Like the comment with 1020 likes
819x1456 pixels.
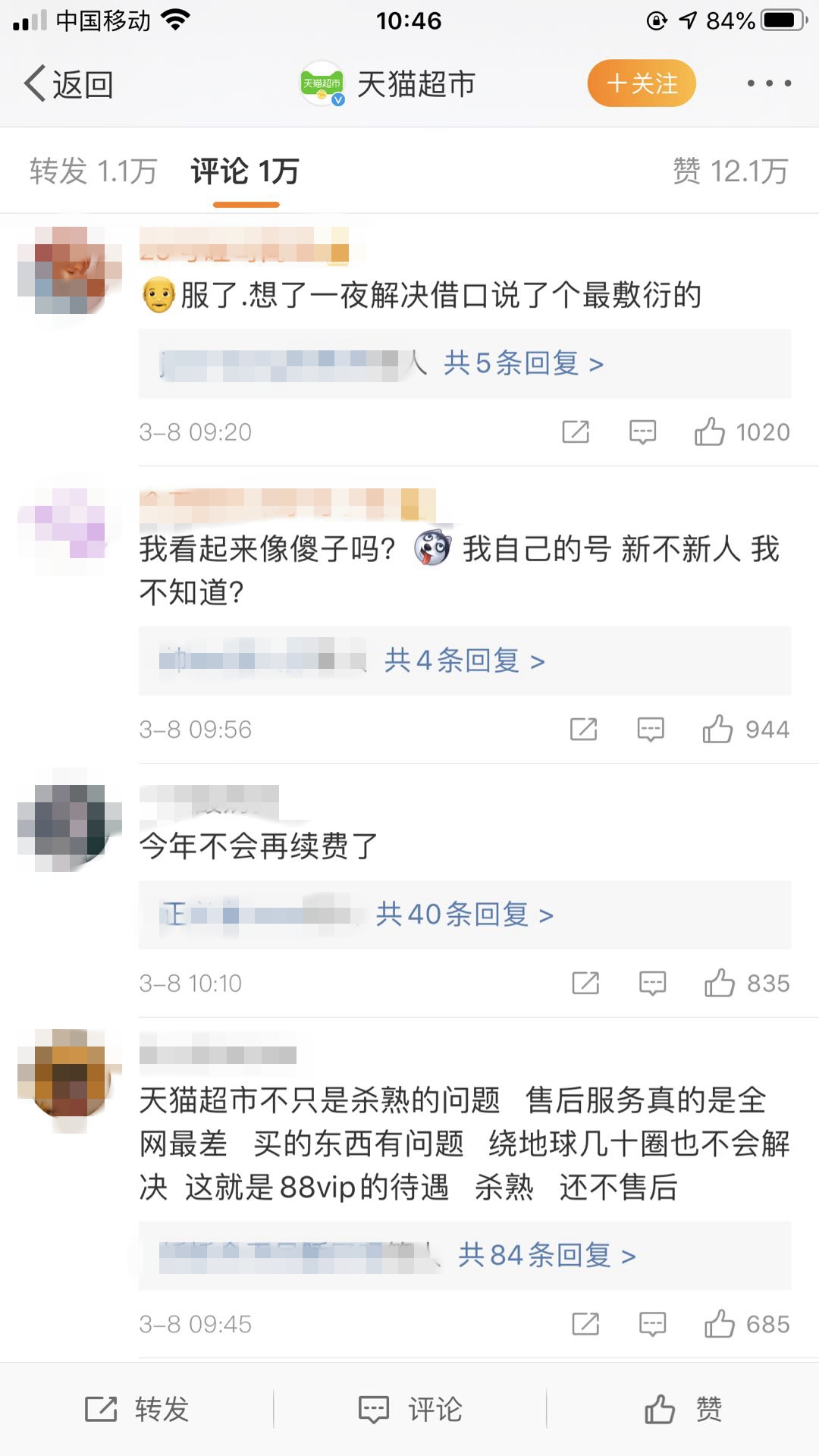742,431
